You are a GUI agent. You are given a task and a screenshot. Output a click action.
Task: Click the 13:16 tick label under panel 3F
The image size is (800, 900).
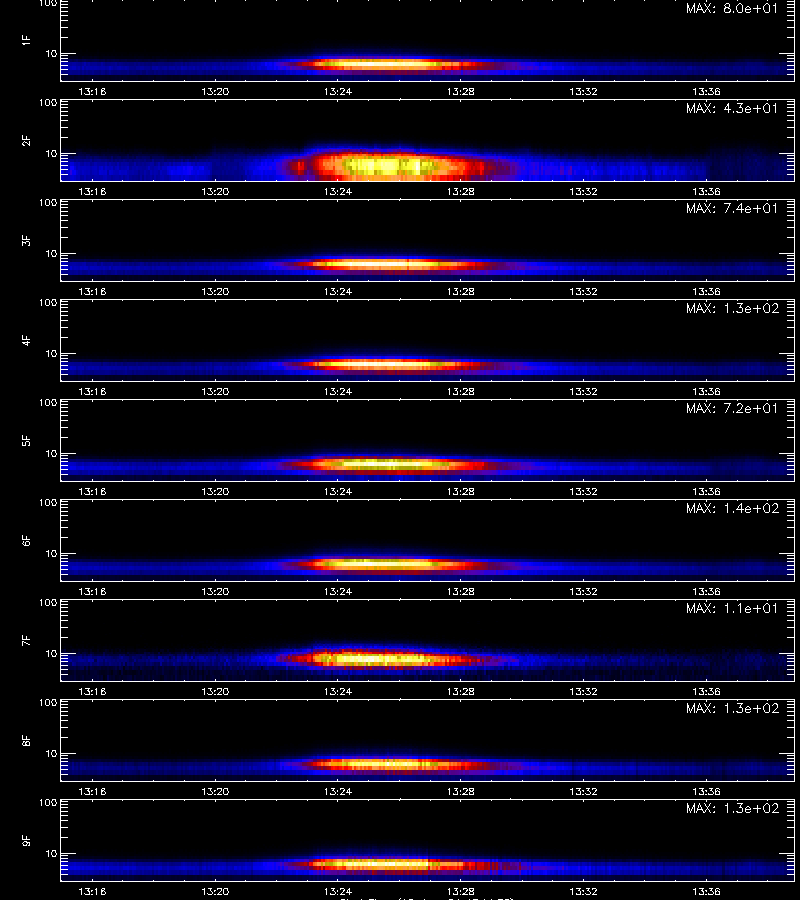(92, 291)
